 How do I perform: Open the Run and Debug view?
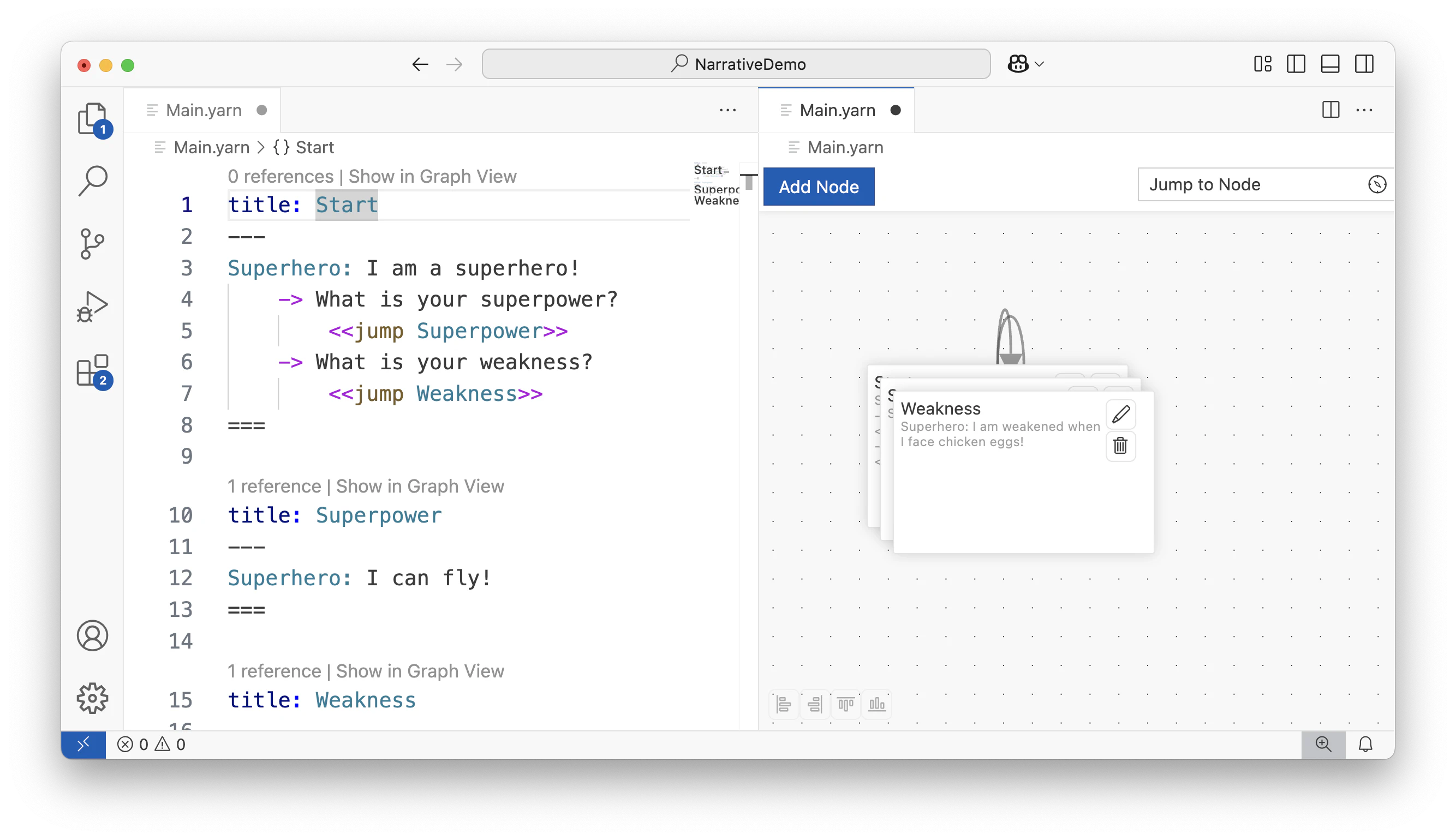(x=92, y=307)
